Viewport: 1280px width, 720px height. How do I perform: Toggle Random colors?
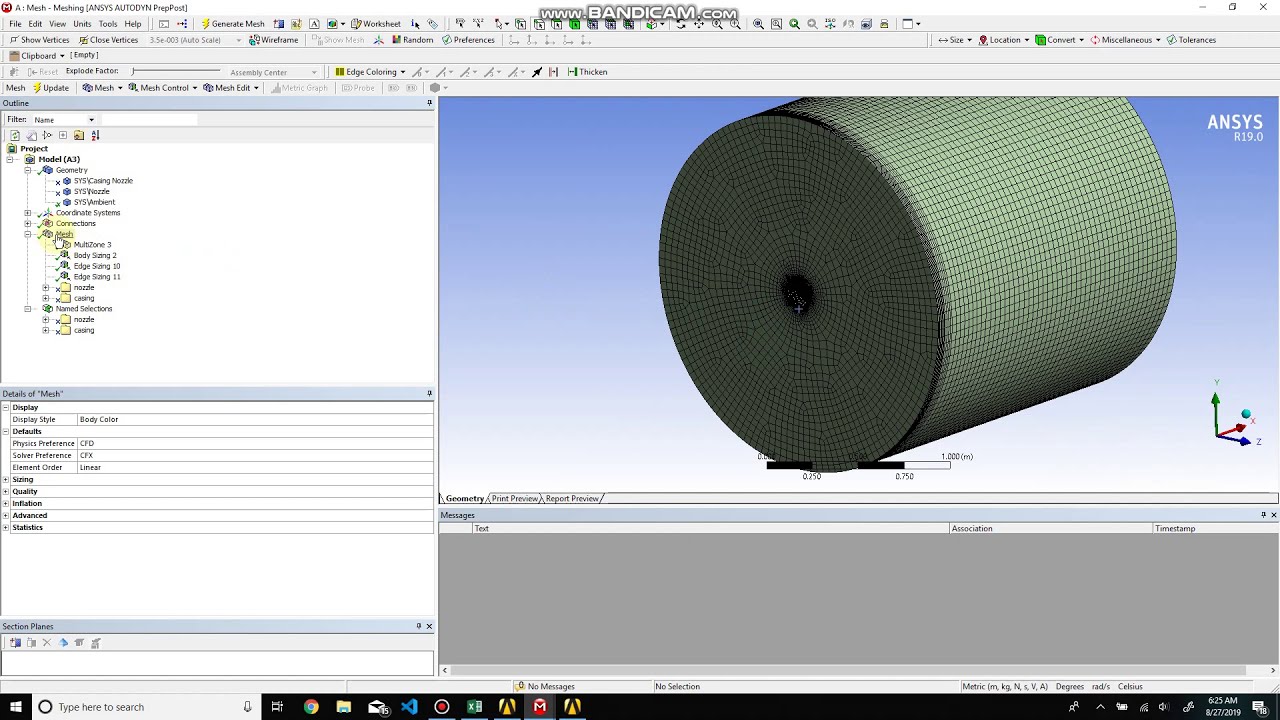tap(413, 40)
